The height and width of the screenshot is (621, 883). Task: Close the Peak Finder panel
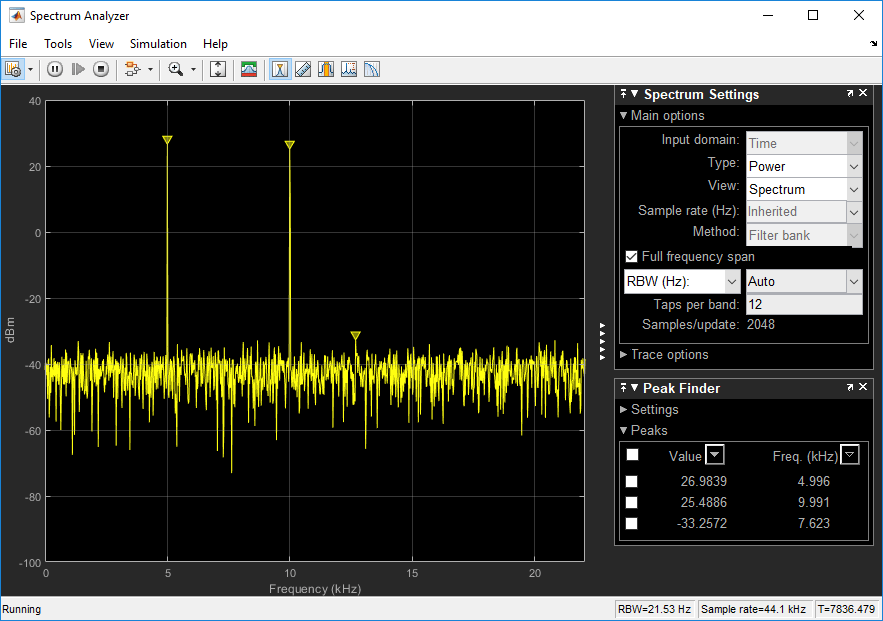[x=863, y=388]
